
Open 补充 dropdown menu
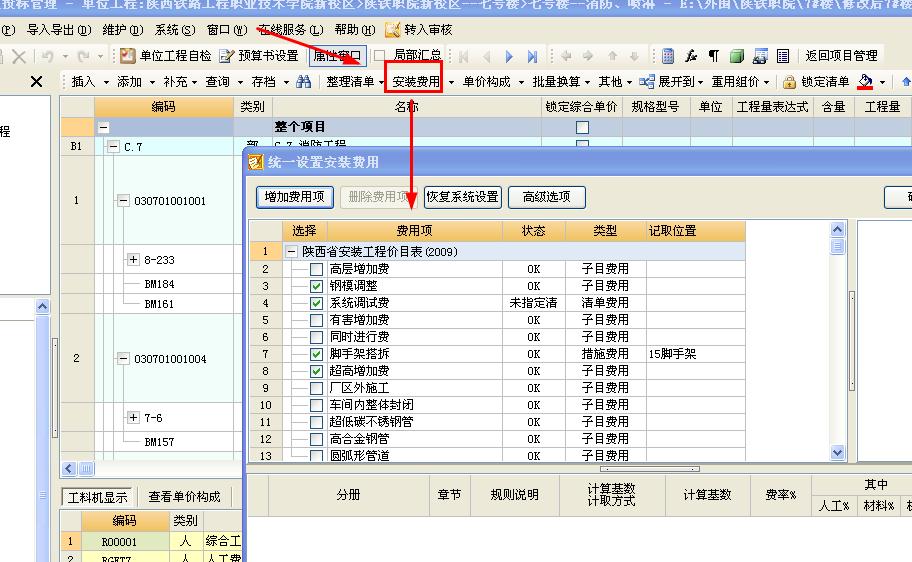(x=180, y=81)
